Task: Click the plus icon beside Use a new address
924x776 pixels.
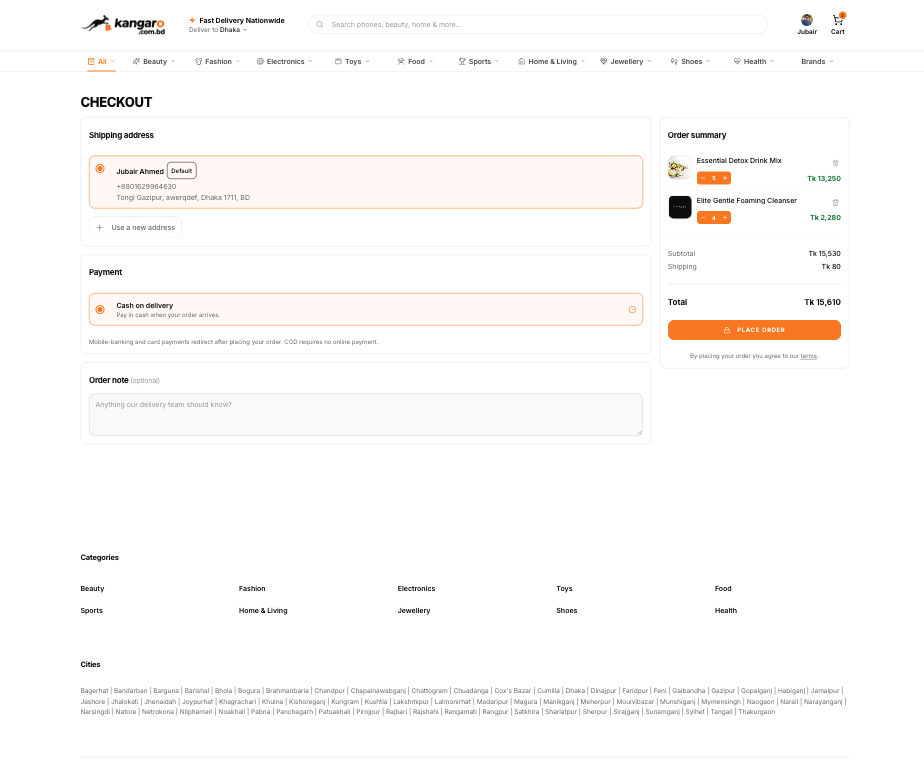Action: pyautogui.click(x=100, y=227)
